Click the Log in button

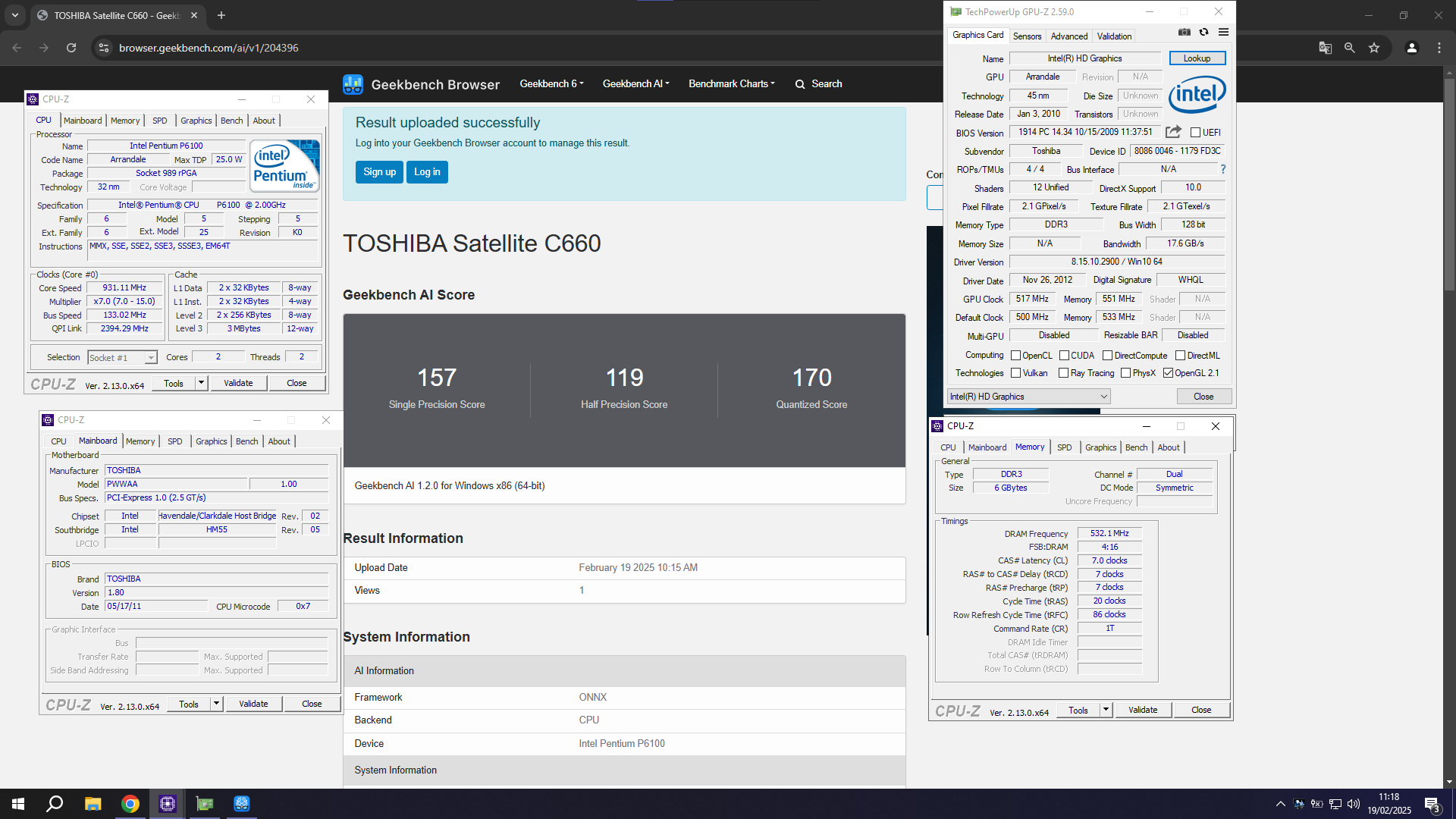[x=427, y=172]
